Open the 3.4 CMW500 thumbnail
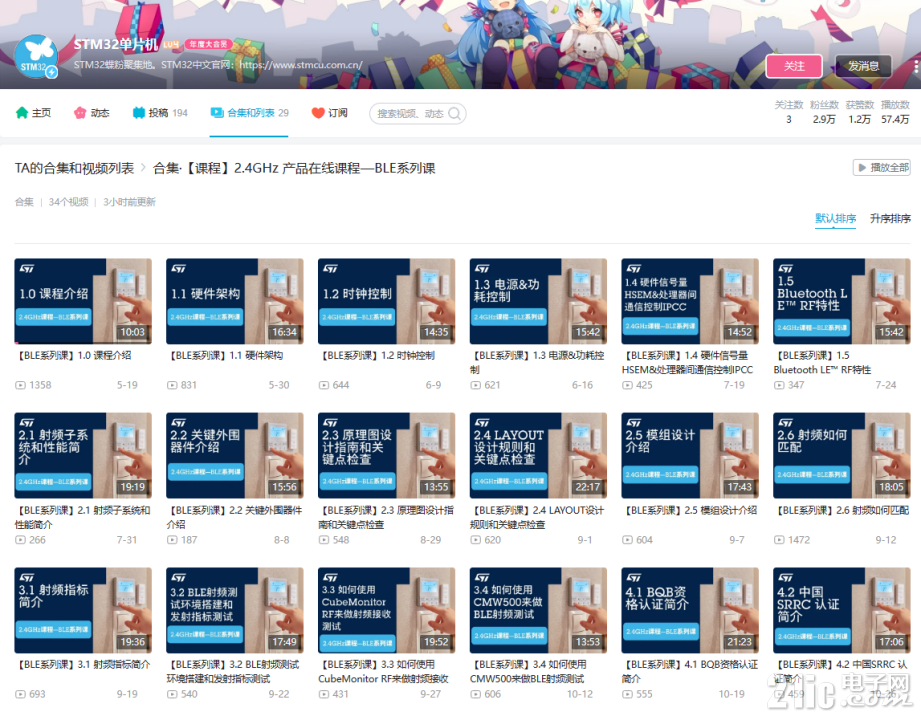Viewport: 921px width, 716px height. tap(538, 610)
